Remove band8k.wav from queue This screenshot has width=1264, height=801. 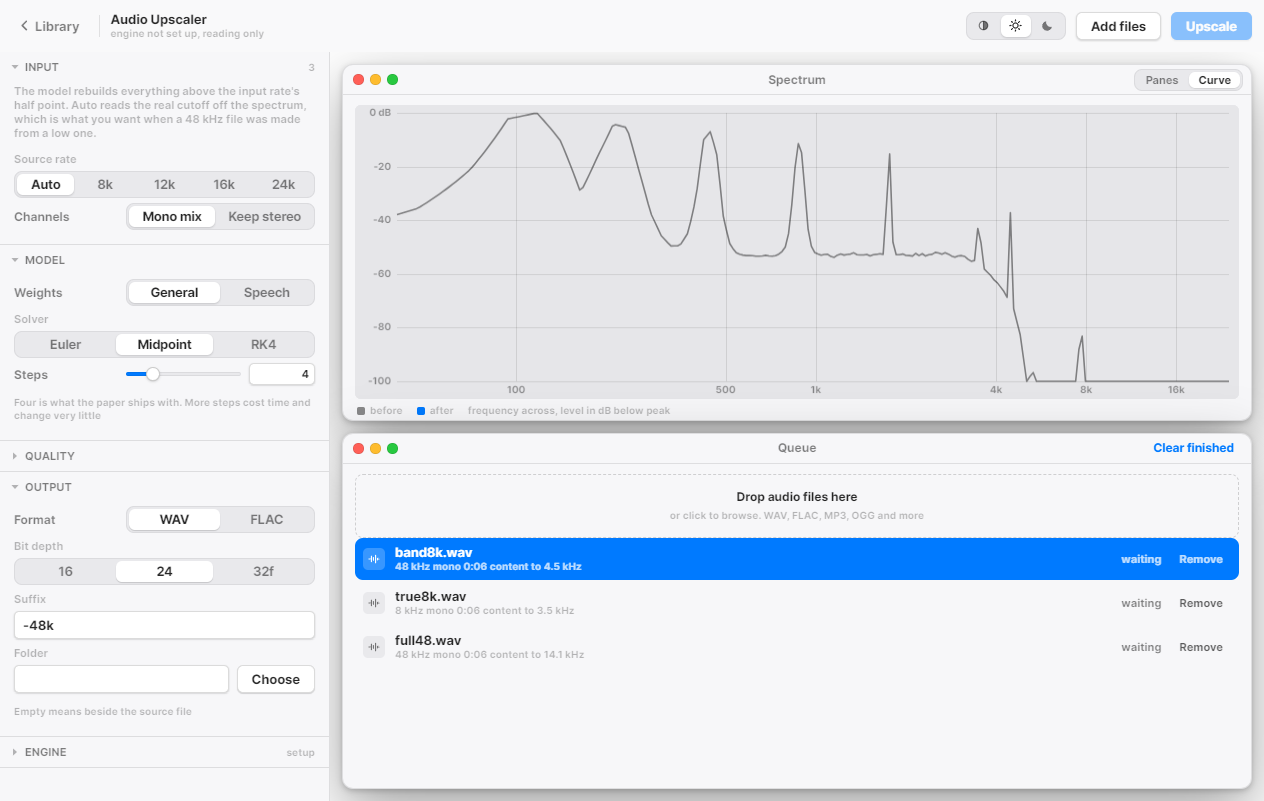point(1201,559)
